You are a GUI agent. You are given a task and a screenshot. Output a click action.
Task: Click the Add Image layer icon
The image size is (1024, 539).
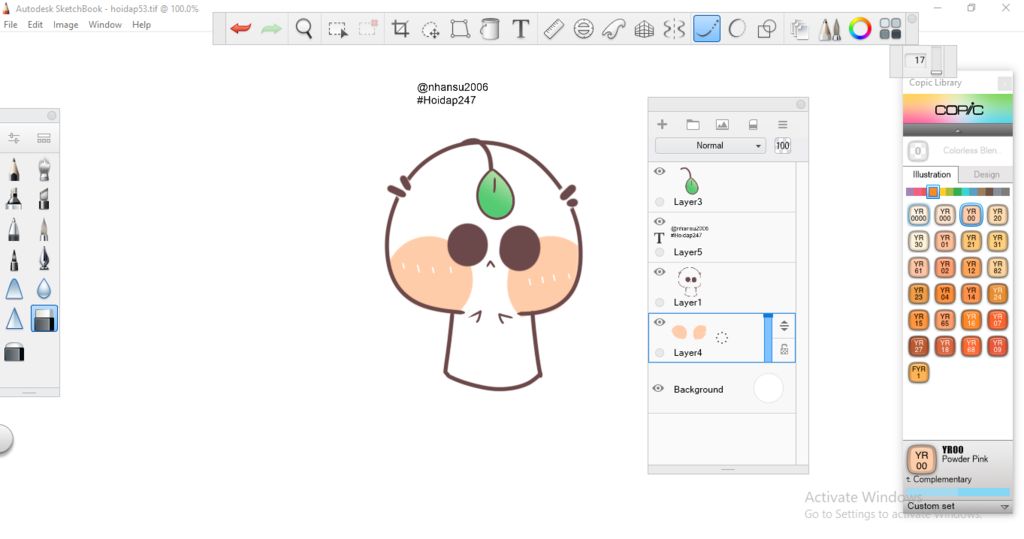[x=722, y=124]
